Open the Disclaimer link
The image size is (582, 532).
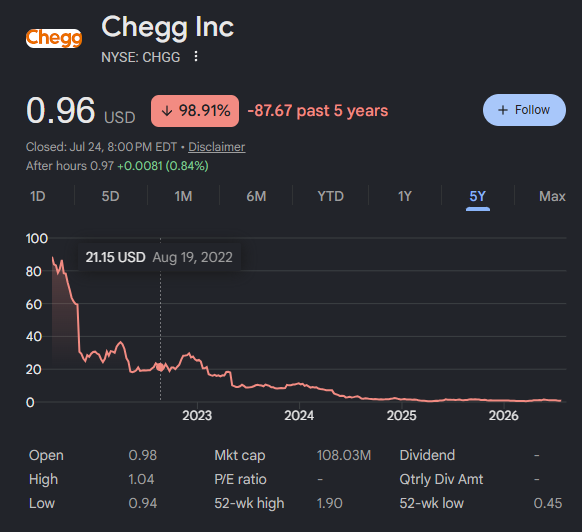pyautogui.click(x=217, y=147)
